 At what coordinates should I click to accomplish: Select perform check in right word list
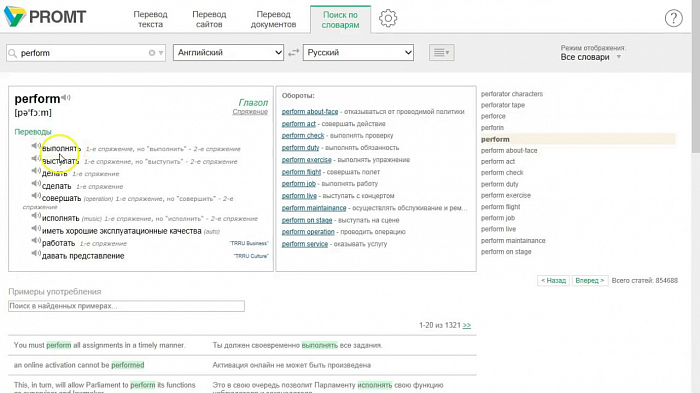click(x=502, y=172)
